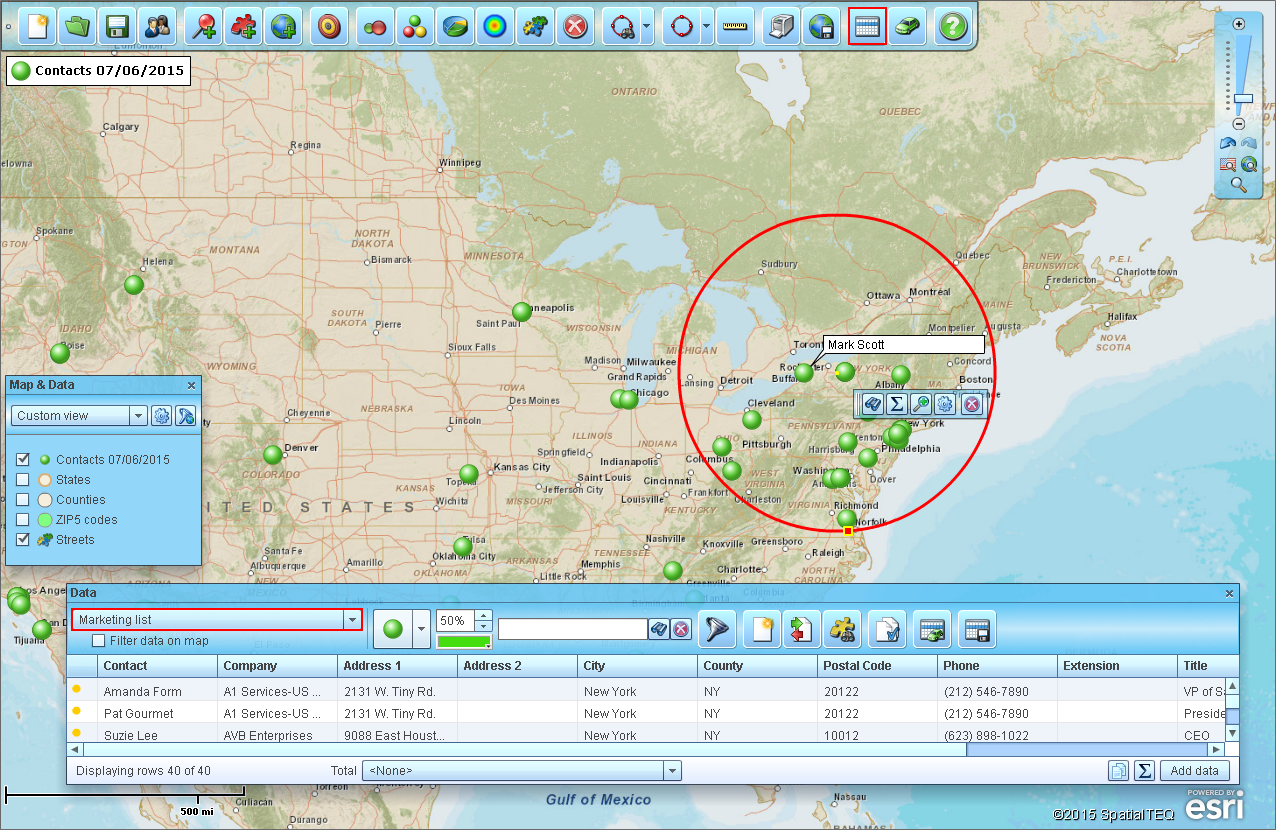The image size is (1276, 830).
Task: Select the red circle drawing tool
Action: click(x=682, y=26)
